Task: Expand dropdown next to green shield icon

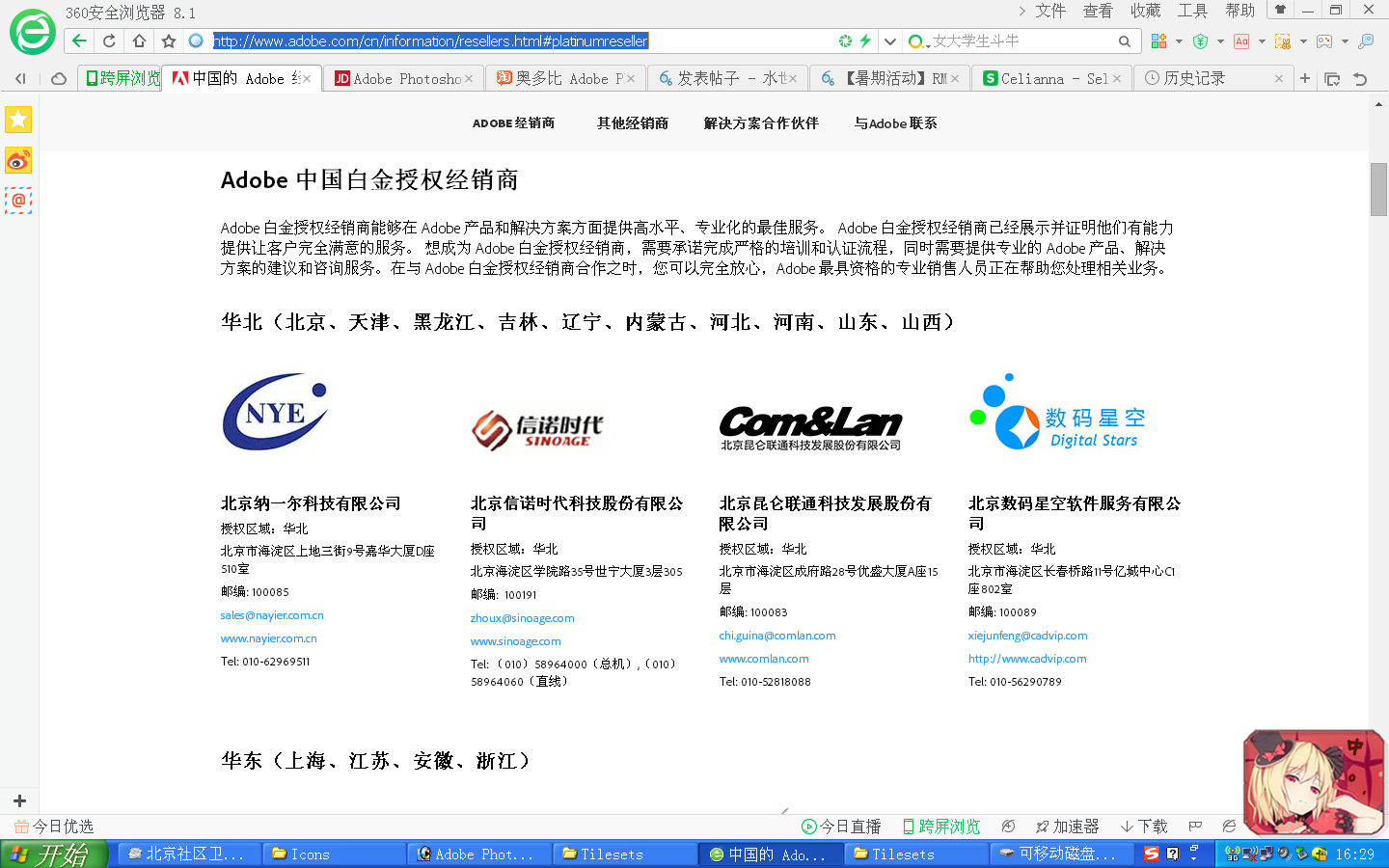Action: [x=1220, y=41]
